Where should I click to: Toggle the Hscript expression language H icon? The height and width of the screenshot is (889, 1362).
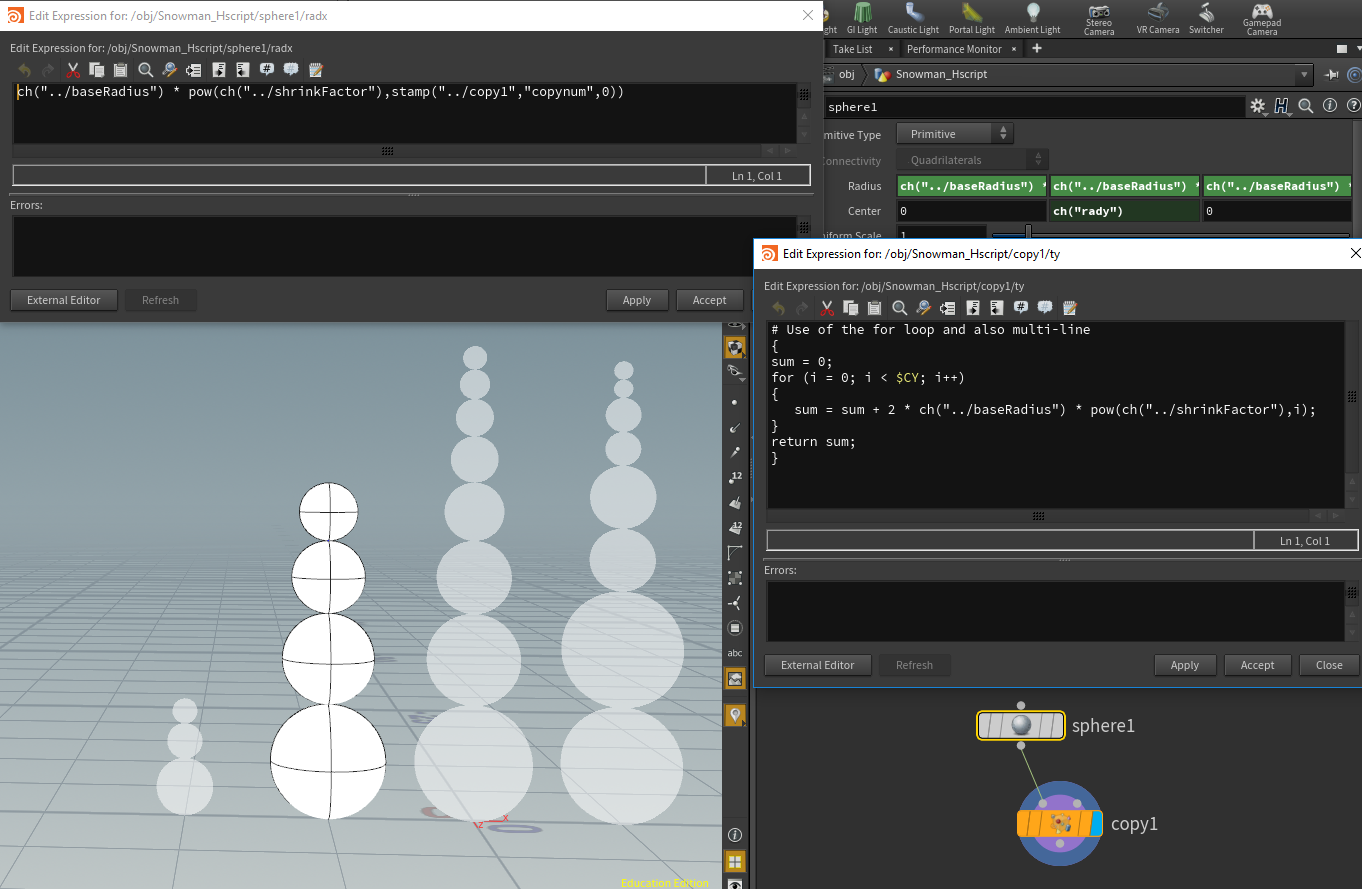point(1283,105)
